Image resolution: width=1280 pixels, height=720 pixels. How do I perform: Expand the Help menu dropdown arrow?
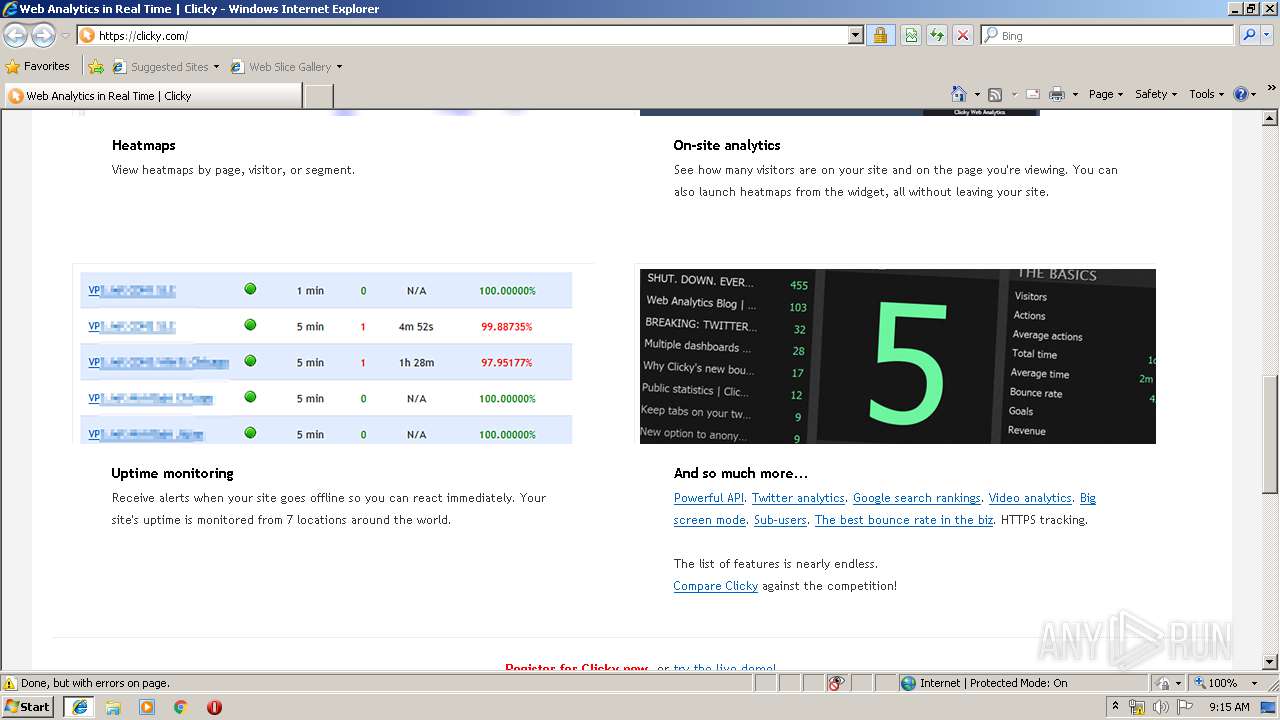[1255, 95]
